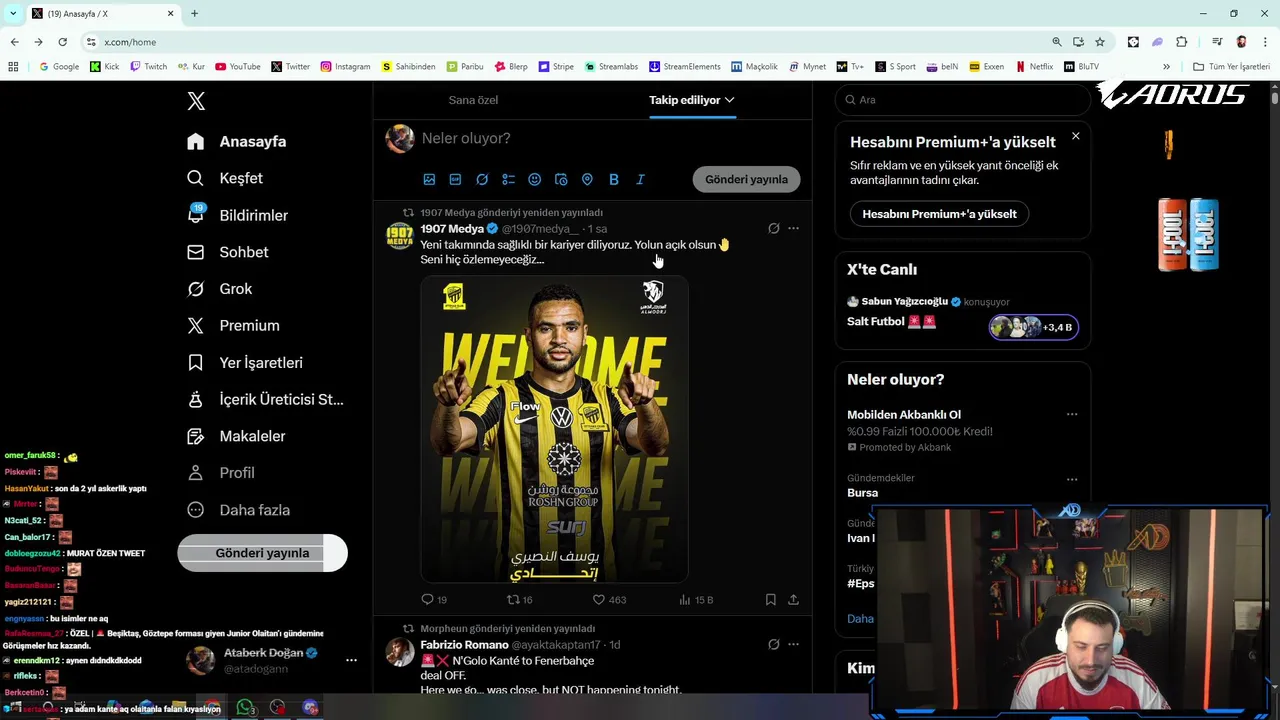Open browser extensions puzzle icon
Image resolution: width=1280 pixels, height=720 pixels.
[1181, 42]
